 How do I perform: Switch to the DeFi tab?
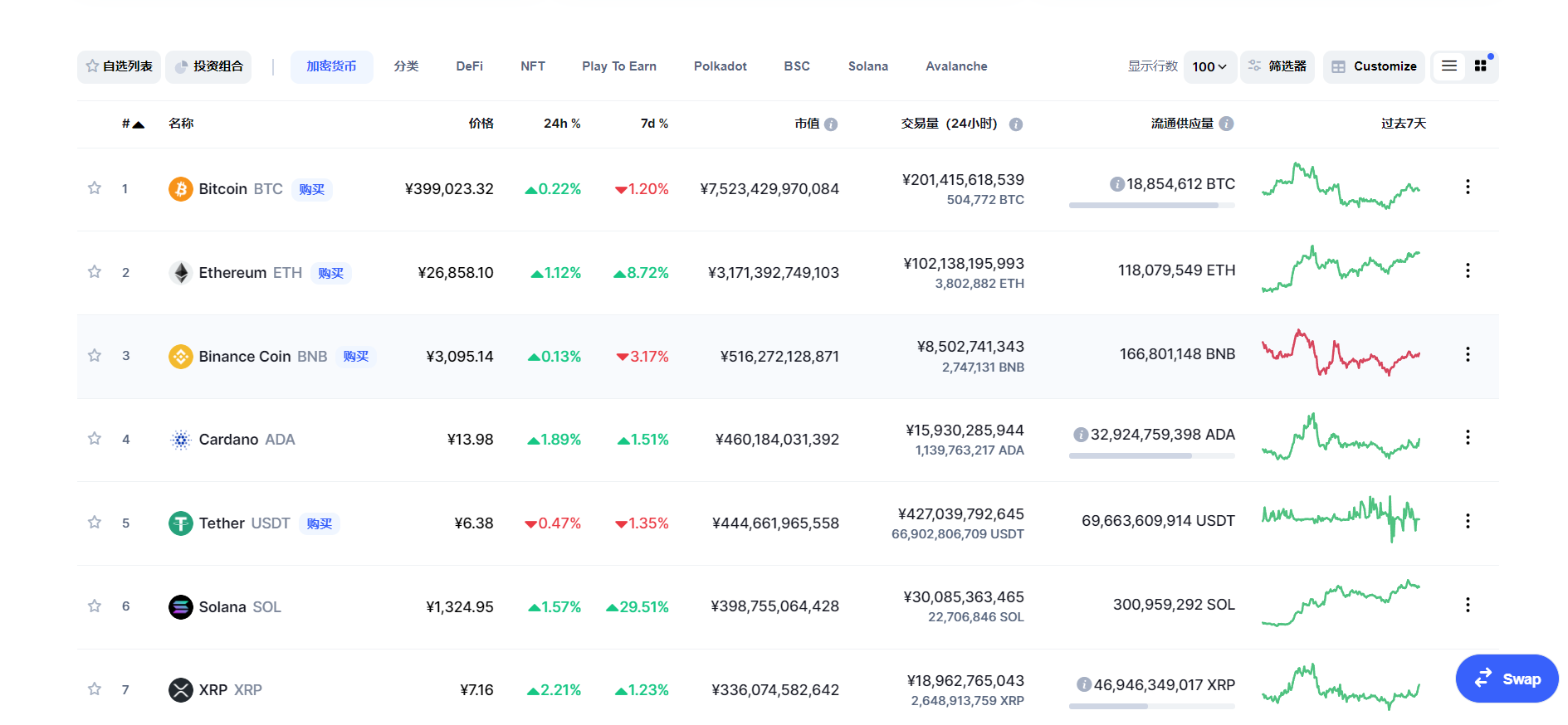point(469,66)
